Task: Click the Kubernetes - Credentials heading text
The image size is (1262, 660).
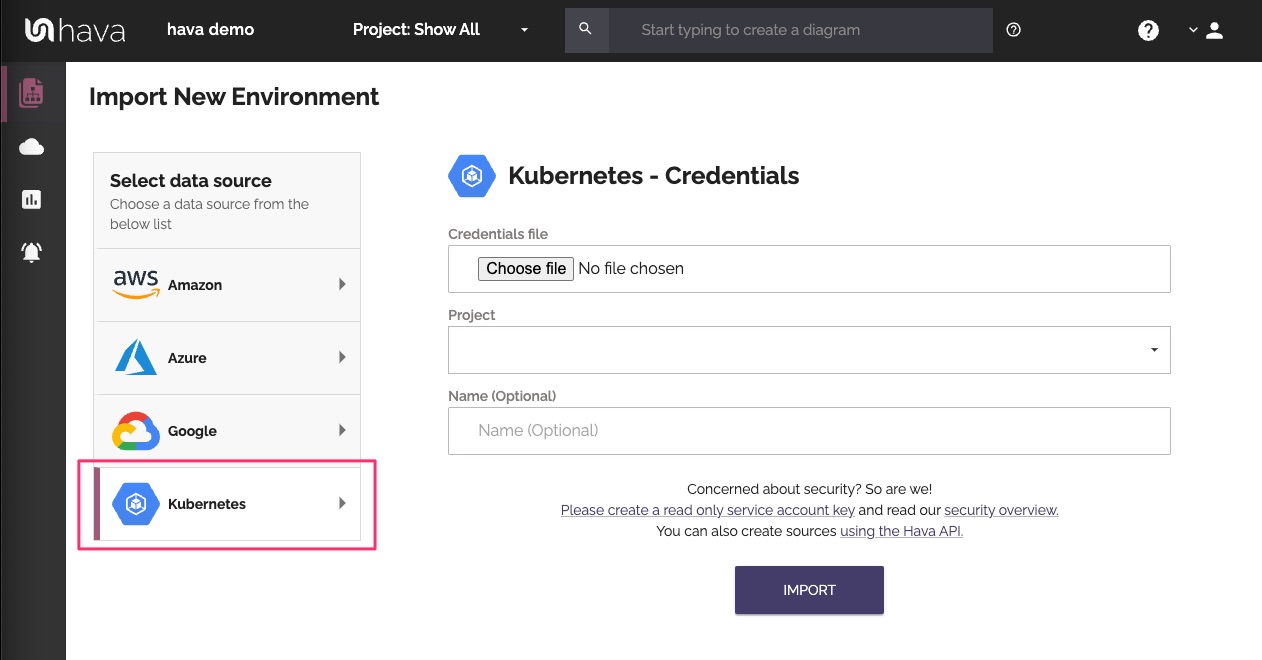Action: coord(654,176)
